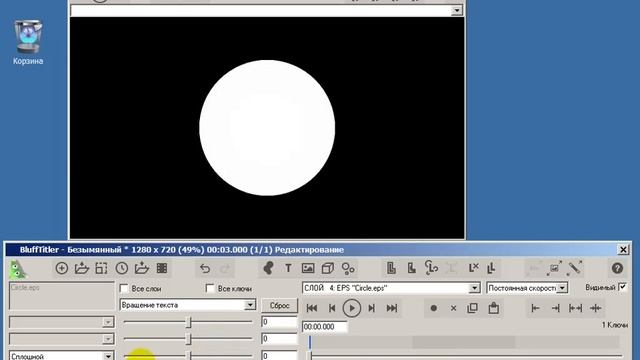Image resolution: width=640 pixels, height=360 pixels.
Task: Copy the current key
Action: 472,308
